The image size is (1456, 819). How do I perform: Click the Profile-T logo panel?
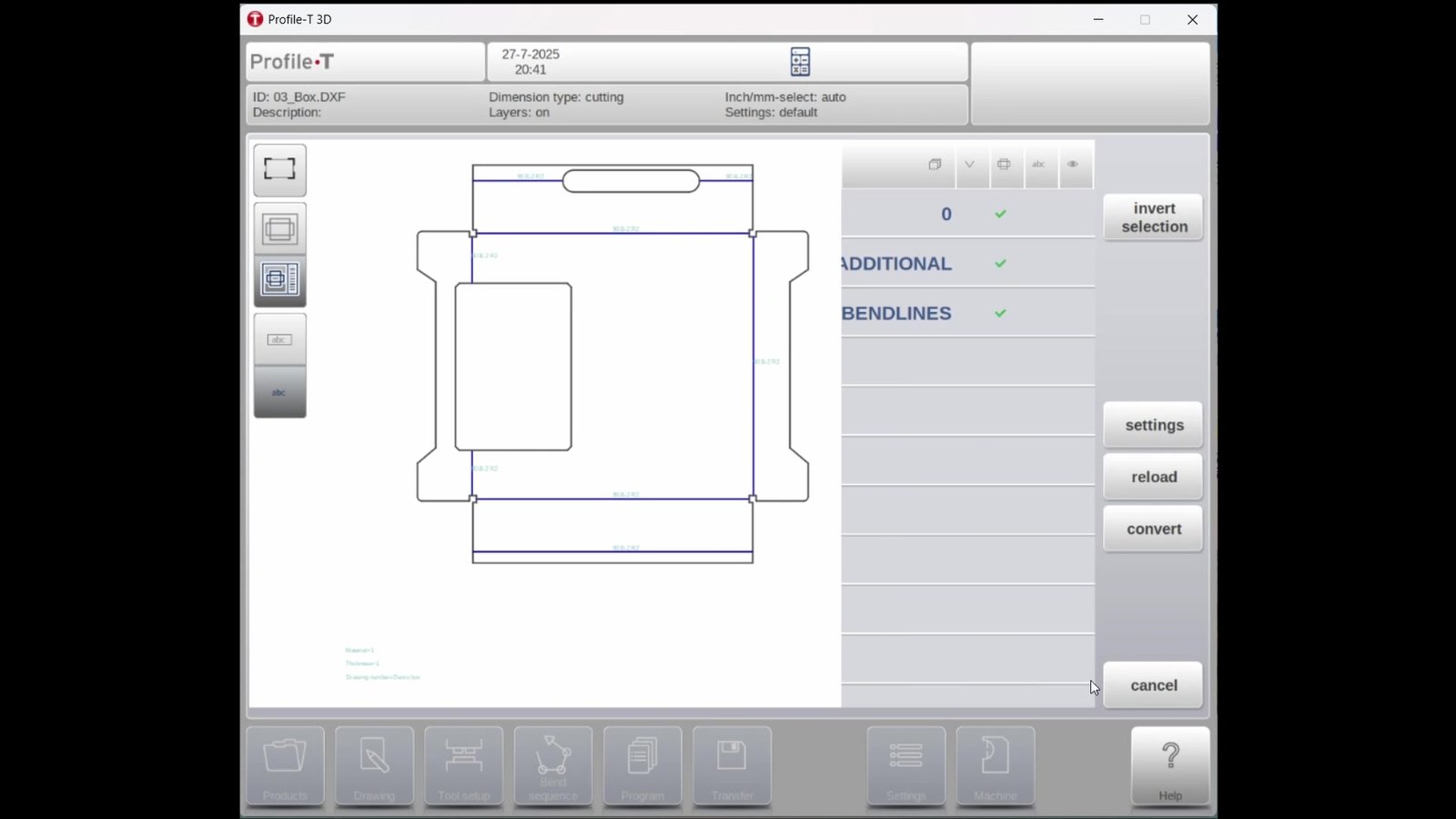pos(365,62)
